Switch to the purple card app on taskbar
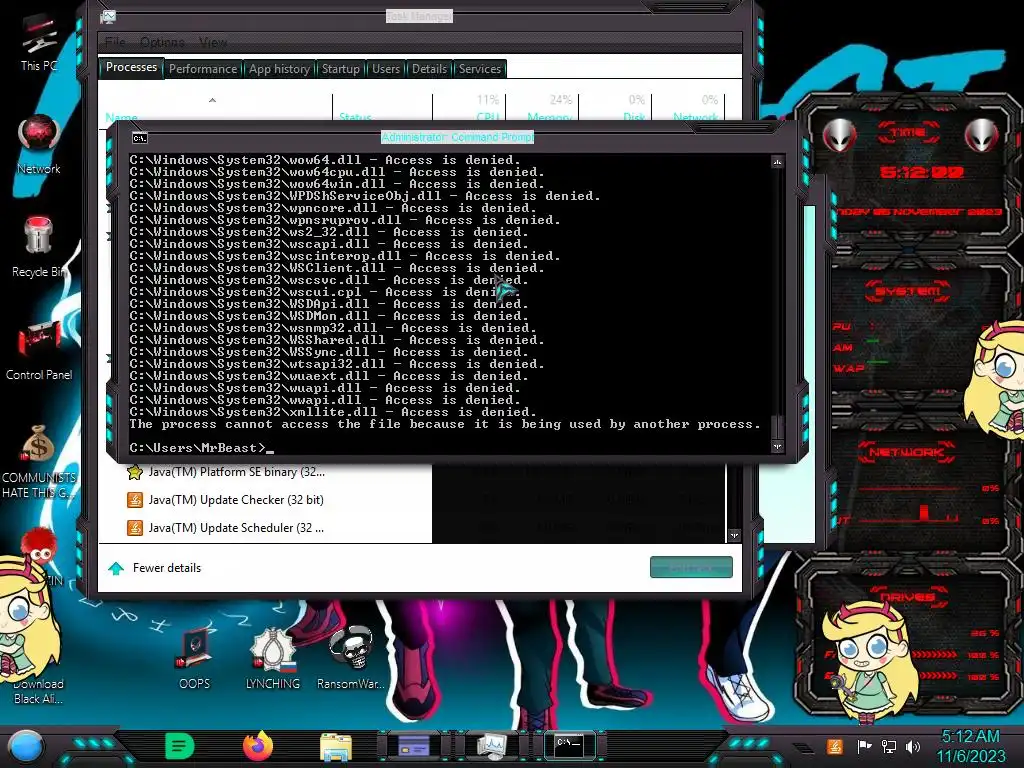 414,746
